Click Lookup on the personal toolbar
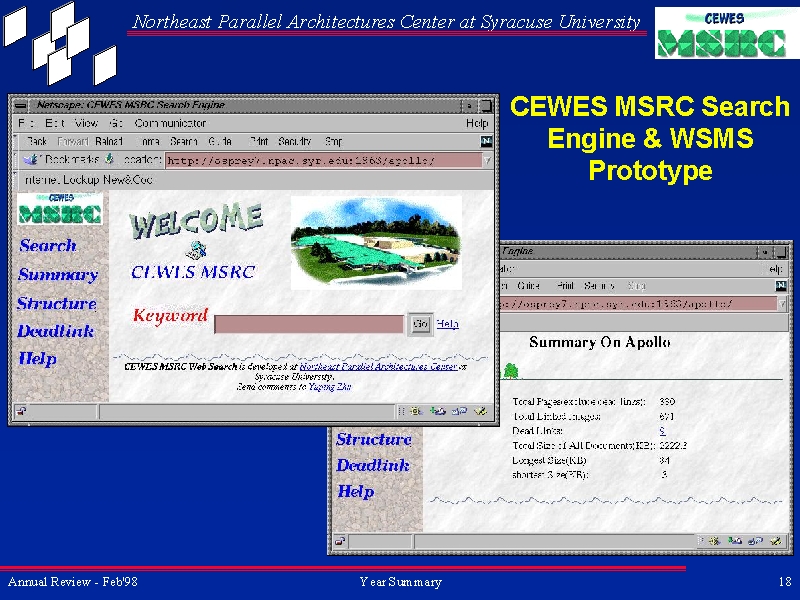800x600 pixels. click(82, 180)
